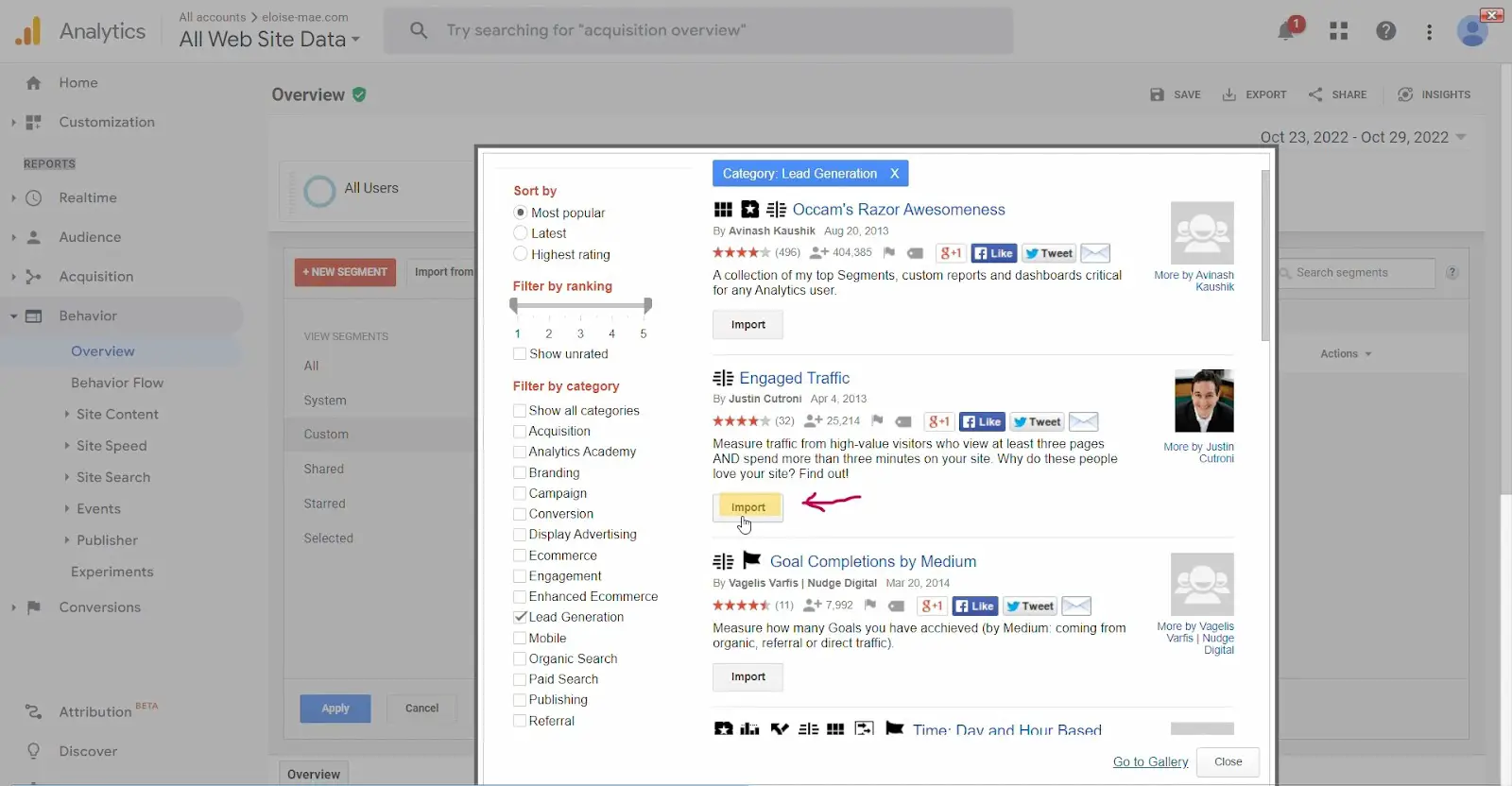
Task: Uncheck the Lead Generation category checkbox
Action: [x=520, y=618]
